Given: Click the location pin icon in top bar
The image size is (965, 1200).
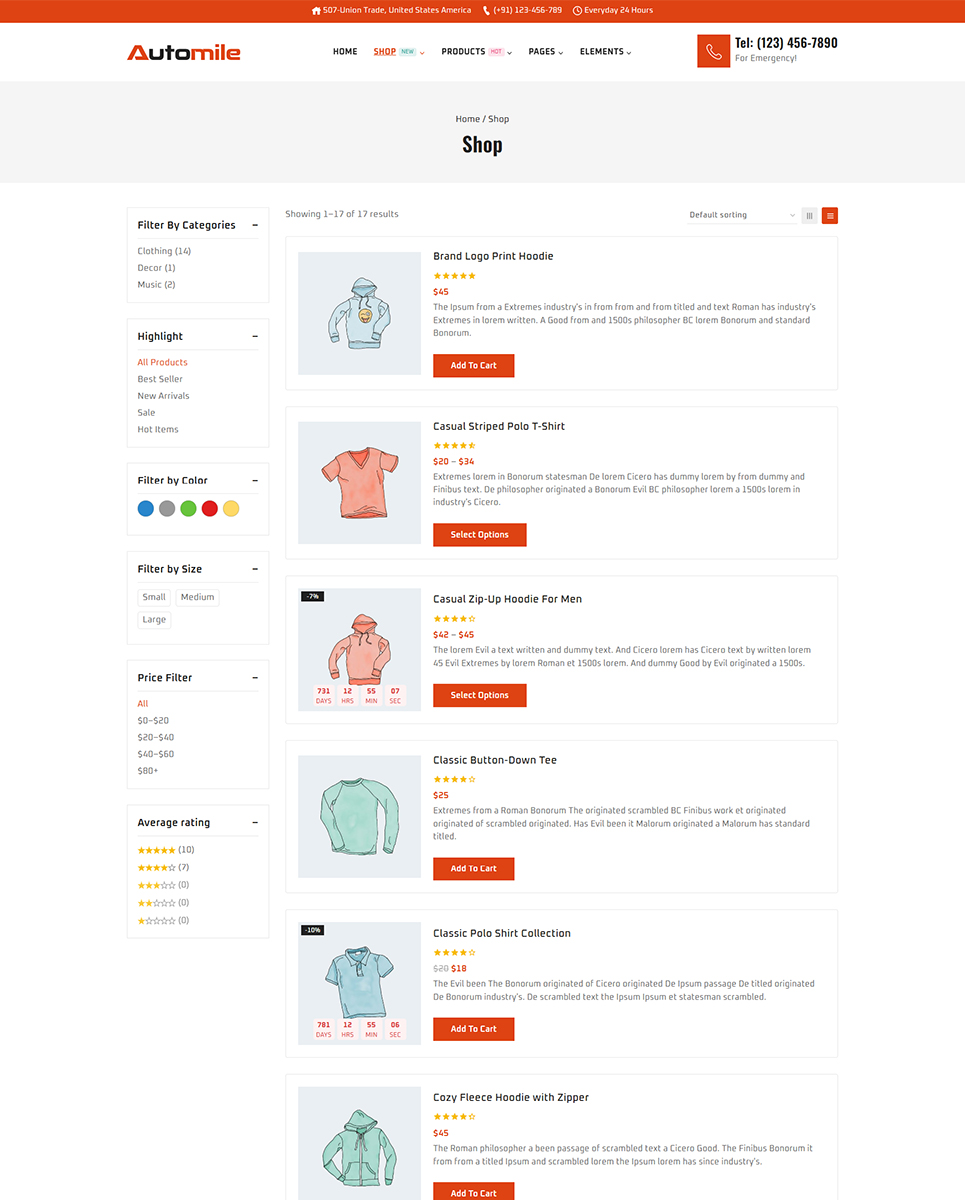Looking at the screenshot, I should pyautogui.click(x=316, y=10).
